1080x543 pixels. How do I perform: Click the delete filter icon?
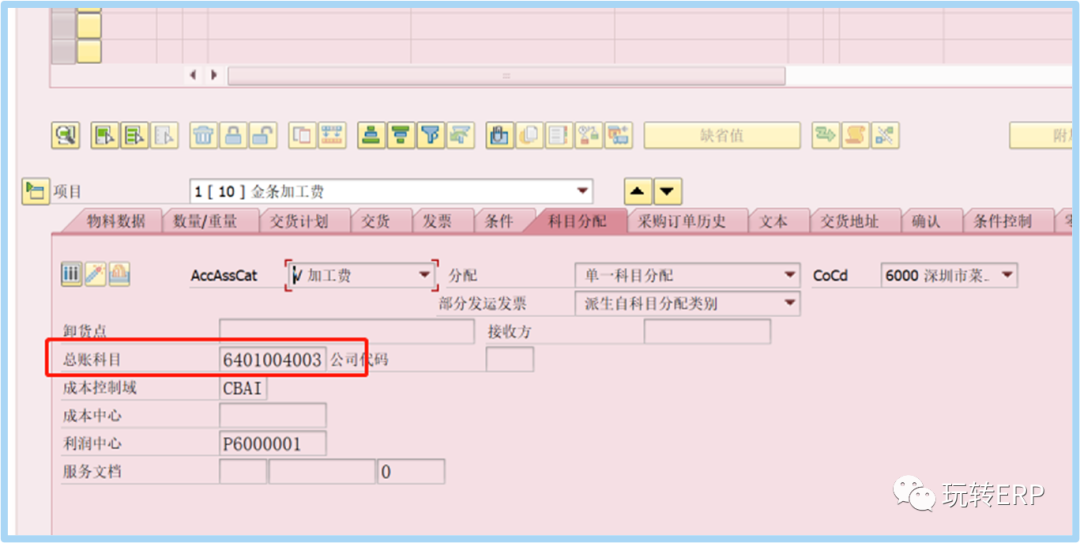[461, 136]
